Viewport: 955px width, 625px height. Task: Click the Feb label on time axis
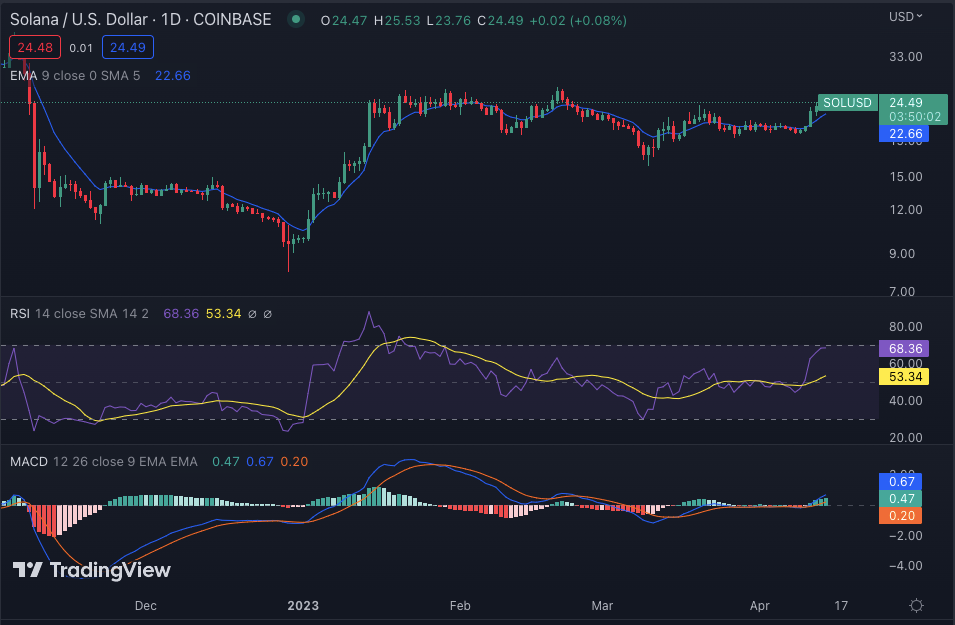tap(460, 606)
